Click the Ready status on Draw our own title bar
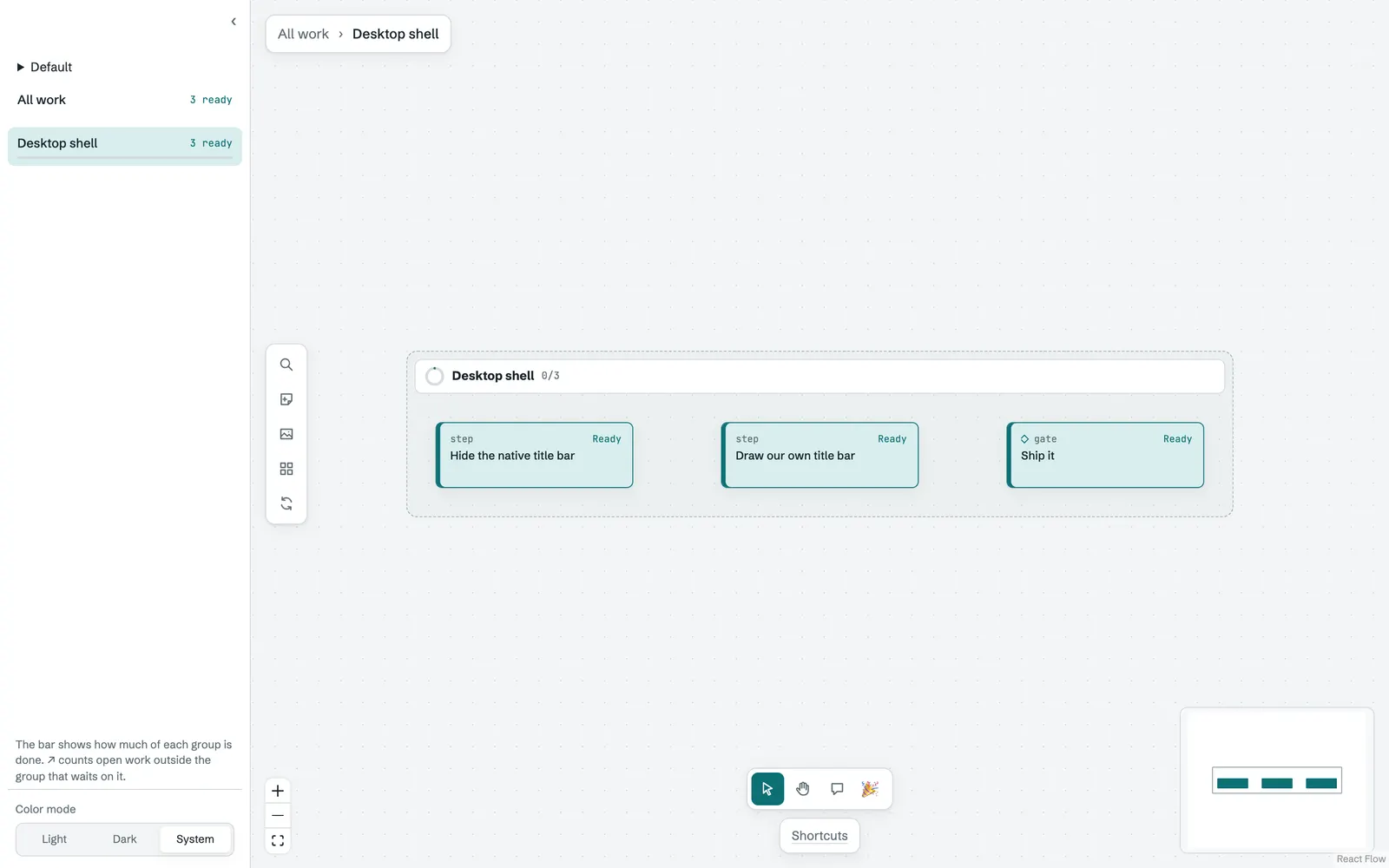This screenshot has height=868, width=1389. pos(892,439)
